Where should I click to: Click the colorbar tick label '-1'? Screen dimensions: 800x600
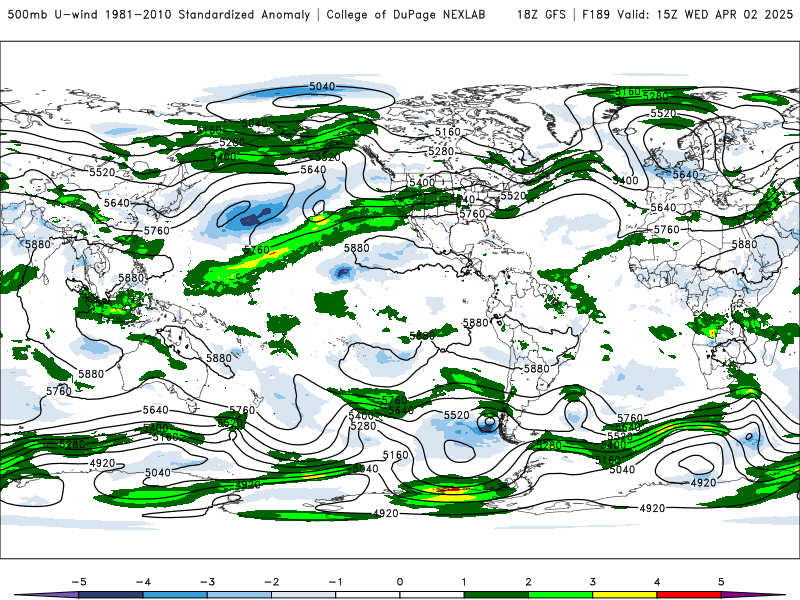tap(335, 582)
